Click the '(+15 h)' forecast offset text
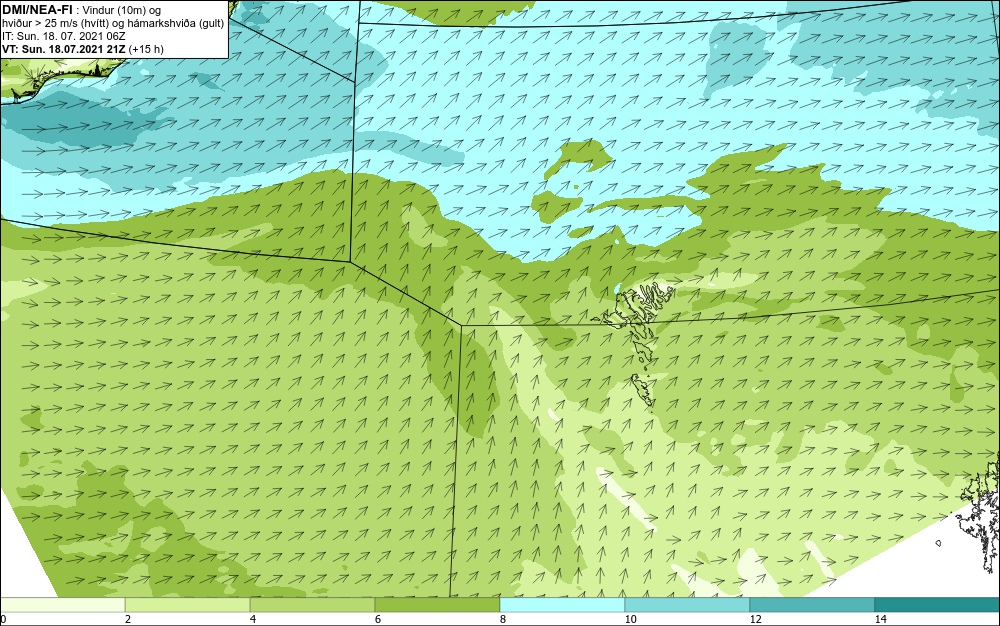 [146, 48]
